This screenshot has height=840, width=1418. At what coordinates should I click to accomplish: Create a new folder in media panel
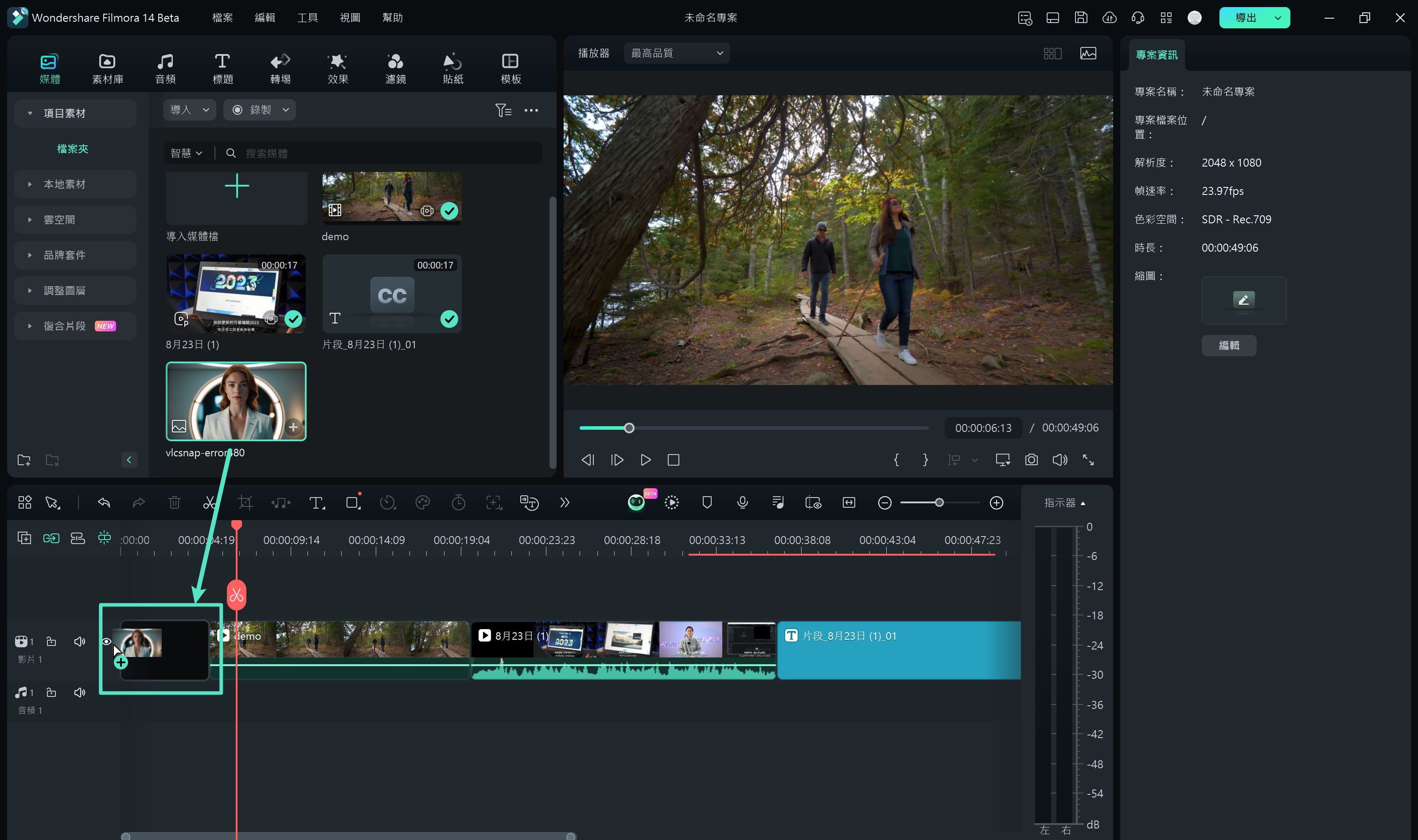coord(24,459)
